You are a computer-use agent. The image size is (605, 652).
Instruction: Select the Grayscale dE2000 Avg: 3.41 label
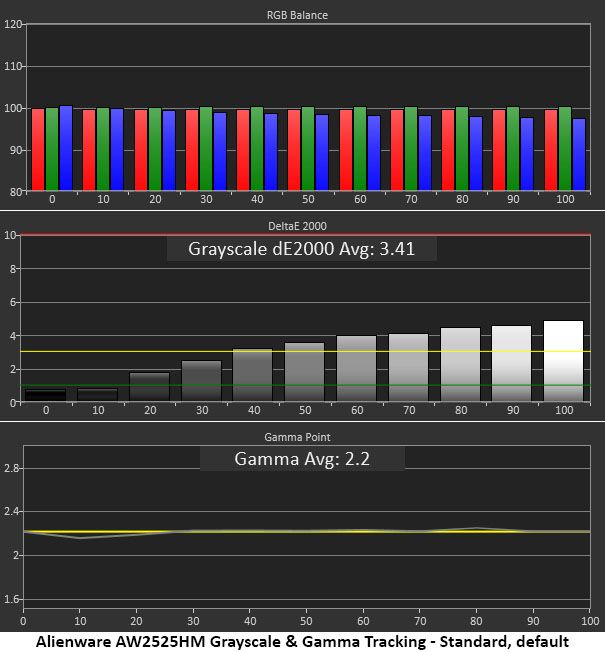[x=301, y=249]
